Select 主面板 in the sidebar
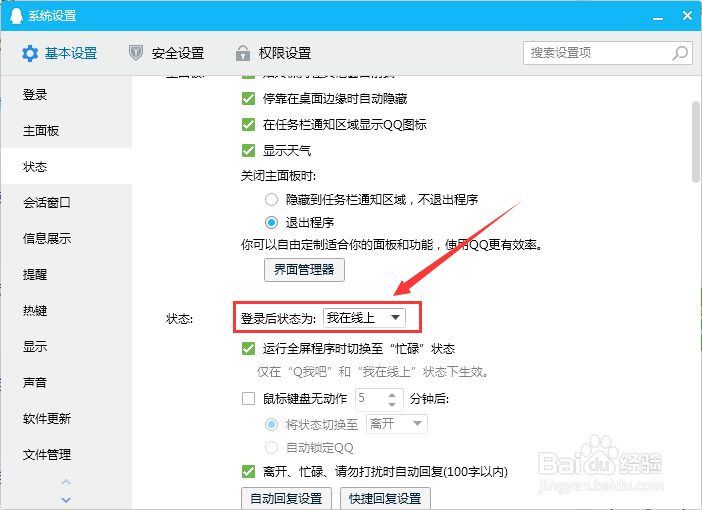 [x=66, y=130]
